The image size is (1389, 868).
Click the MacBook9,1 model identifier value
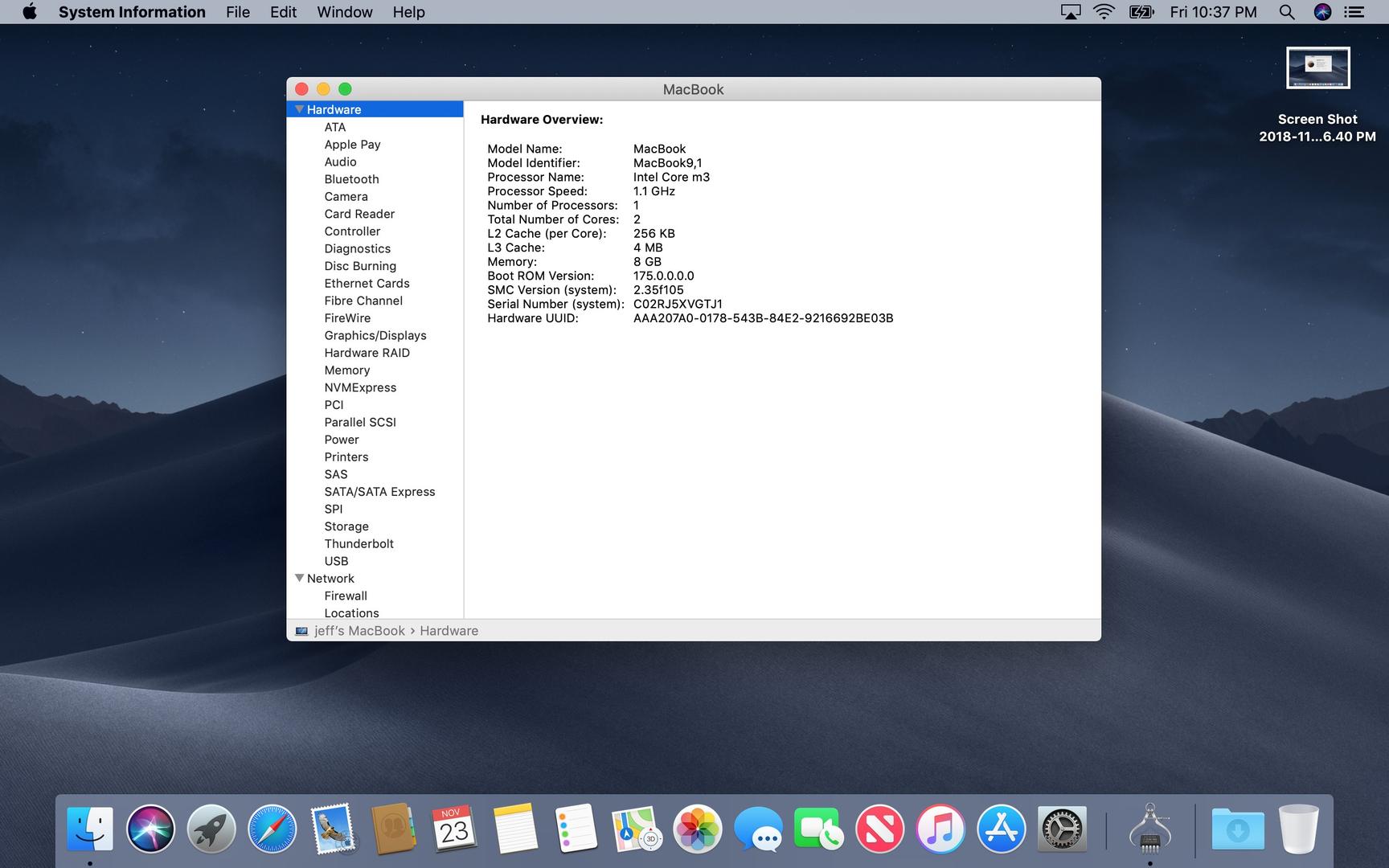click(x=667, y=163)
